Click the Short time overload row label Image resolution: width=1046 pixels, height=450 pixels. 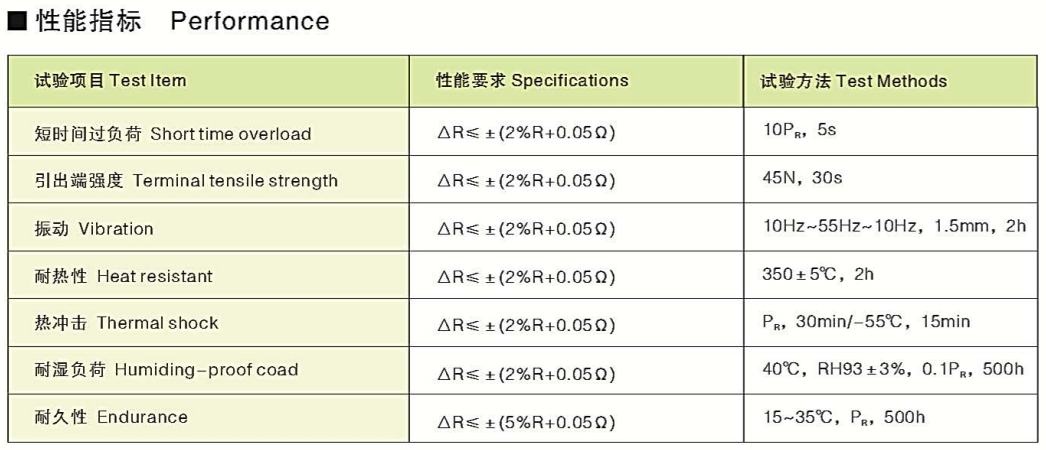click(172, 134)
